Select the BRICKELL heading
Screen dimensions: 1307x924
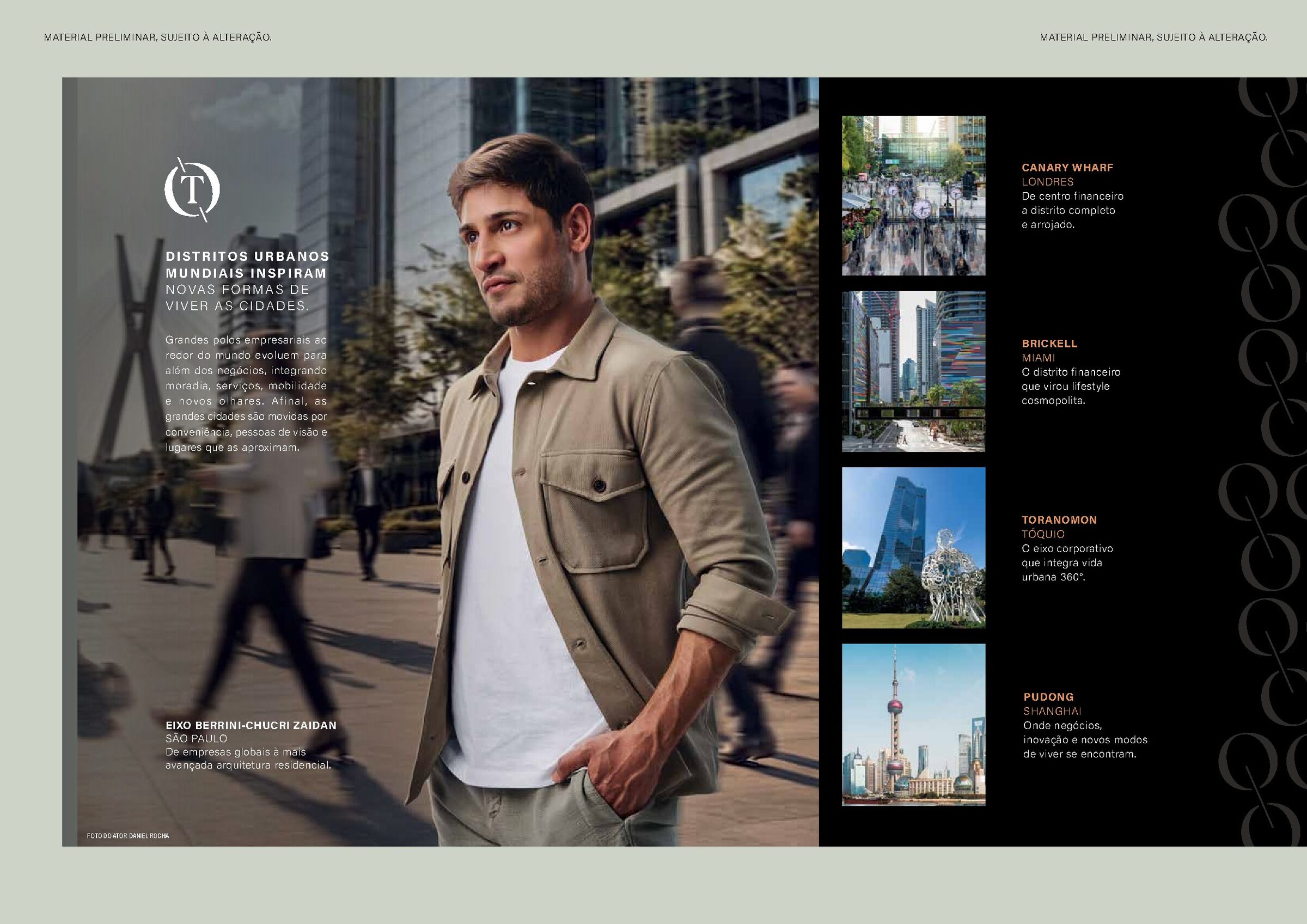coord(1050,343)
